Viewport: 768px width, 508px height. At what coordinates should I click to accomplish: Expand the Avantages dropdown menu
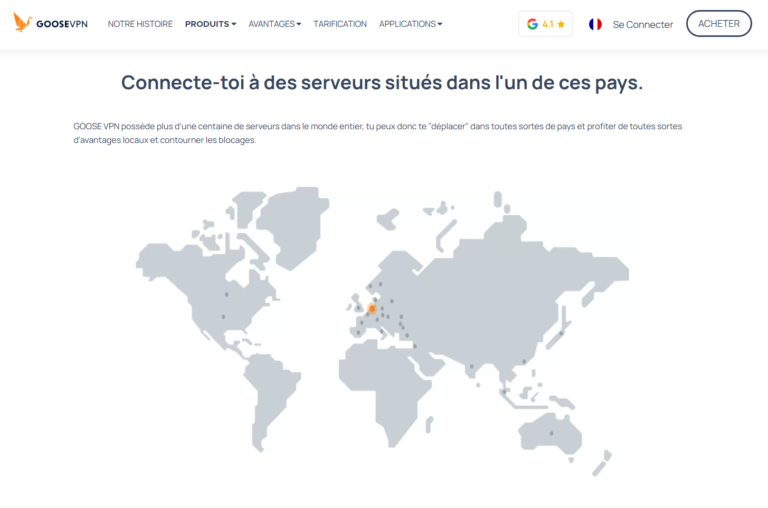275,24
